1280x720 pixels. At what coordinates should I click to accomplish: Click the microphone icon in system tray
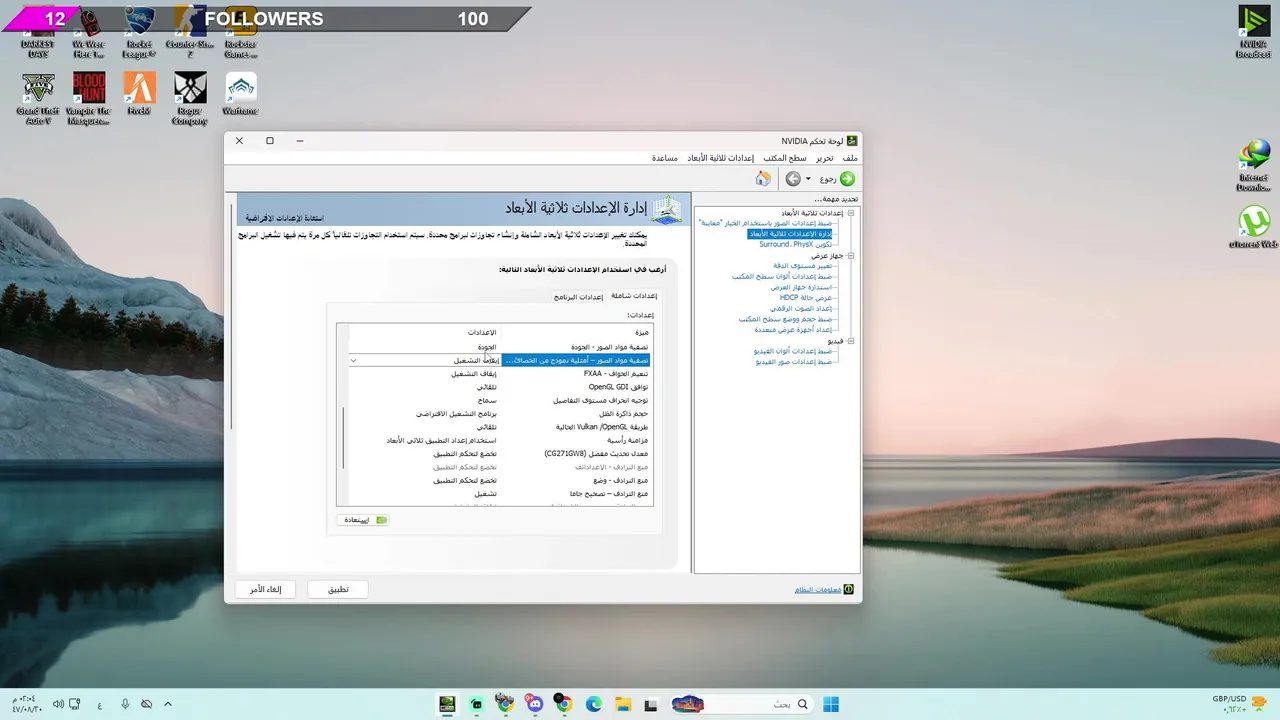click(x=125, y=705)
